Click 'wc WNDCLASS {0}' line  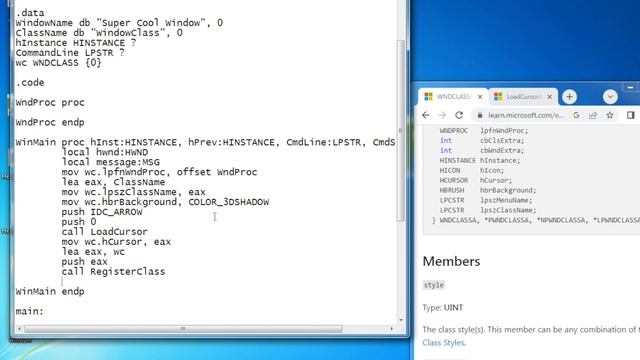(58, 63)
